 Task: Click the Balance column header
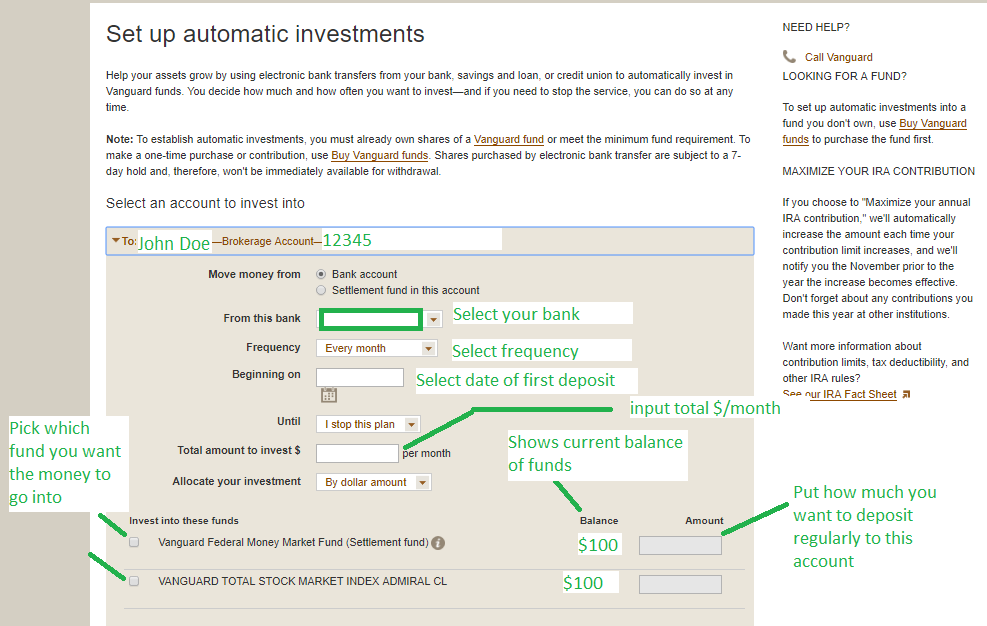tap(599, 521)
